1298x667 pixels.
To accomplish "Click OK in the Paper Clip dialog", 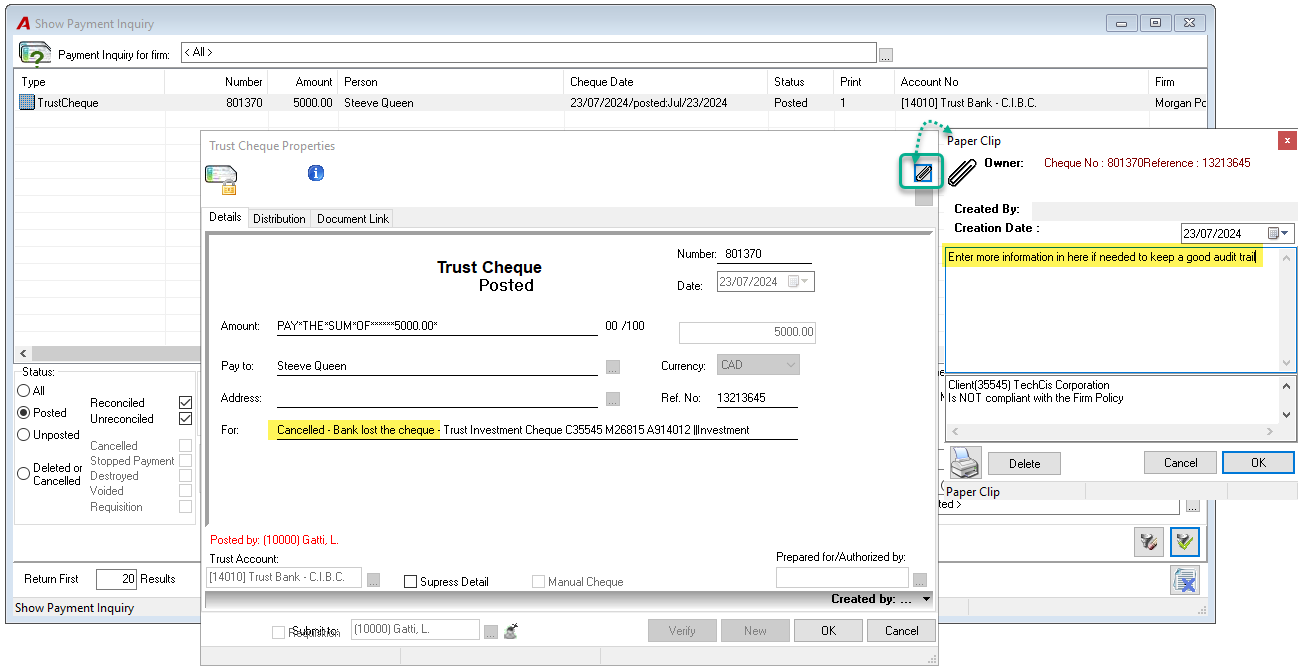I will (x=1258, y=463).
